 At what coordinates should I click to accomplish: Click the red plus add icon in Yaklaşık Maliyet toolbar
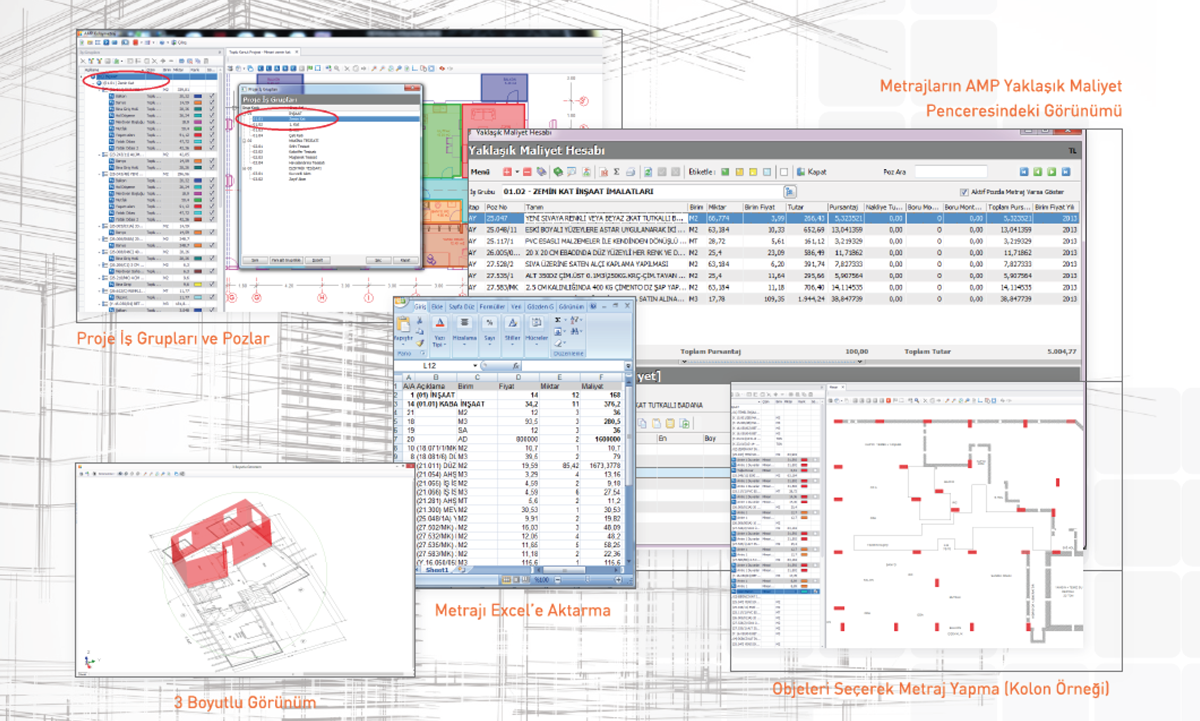click(509, 172)
